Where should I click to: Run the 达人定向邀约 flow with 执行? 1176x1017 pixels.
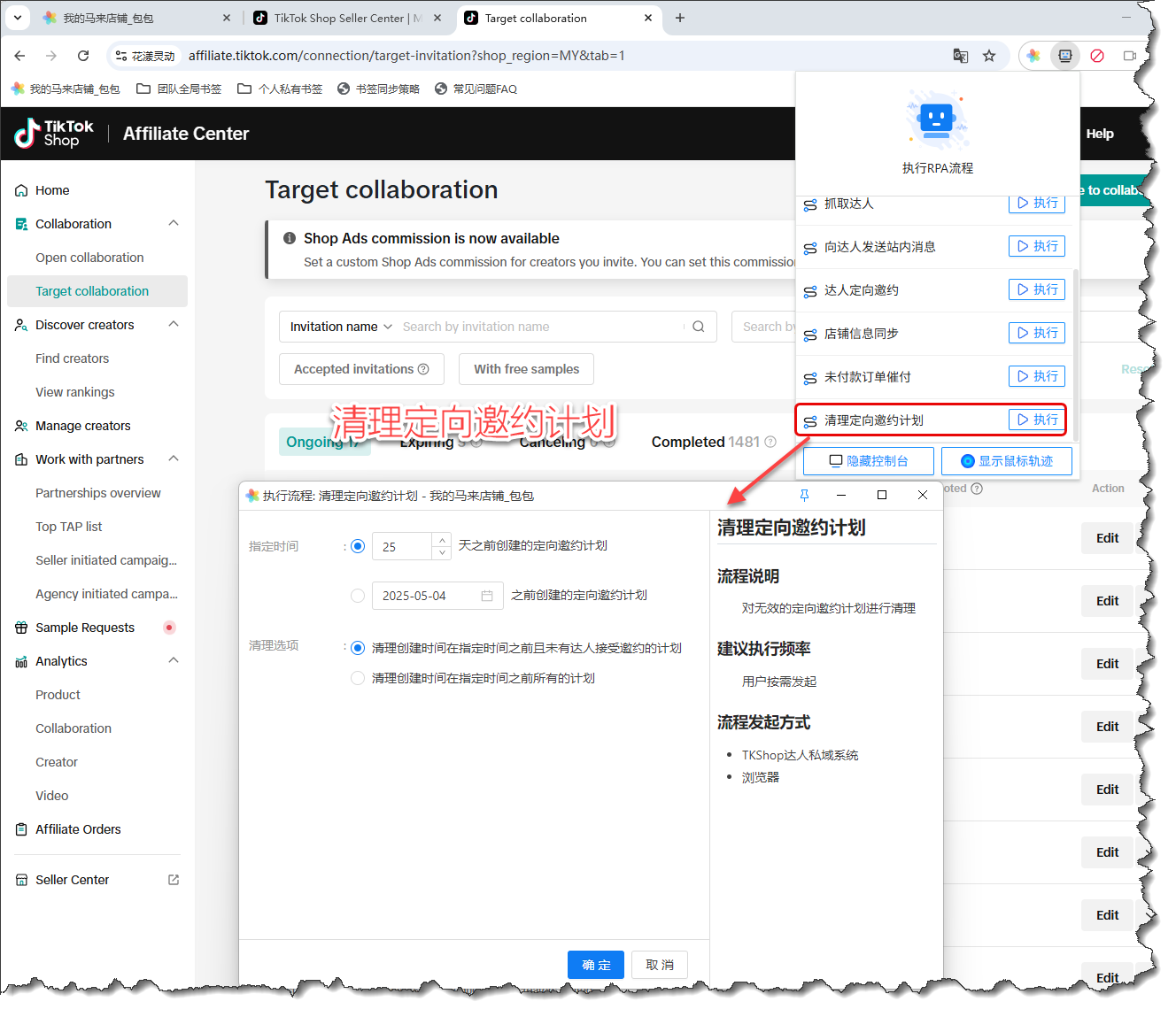pyautogui.click(x=1037, y=289)
